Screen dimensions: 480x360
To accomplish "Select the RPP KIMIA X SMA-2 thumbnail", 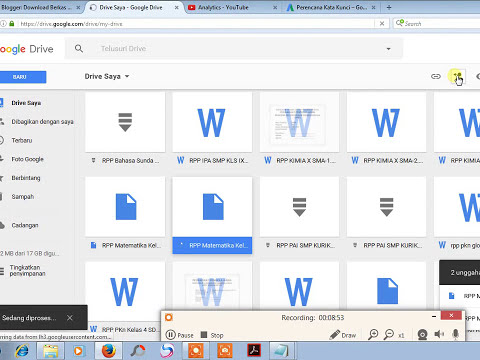I will click(x=386, y=122).
